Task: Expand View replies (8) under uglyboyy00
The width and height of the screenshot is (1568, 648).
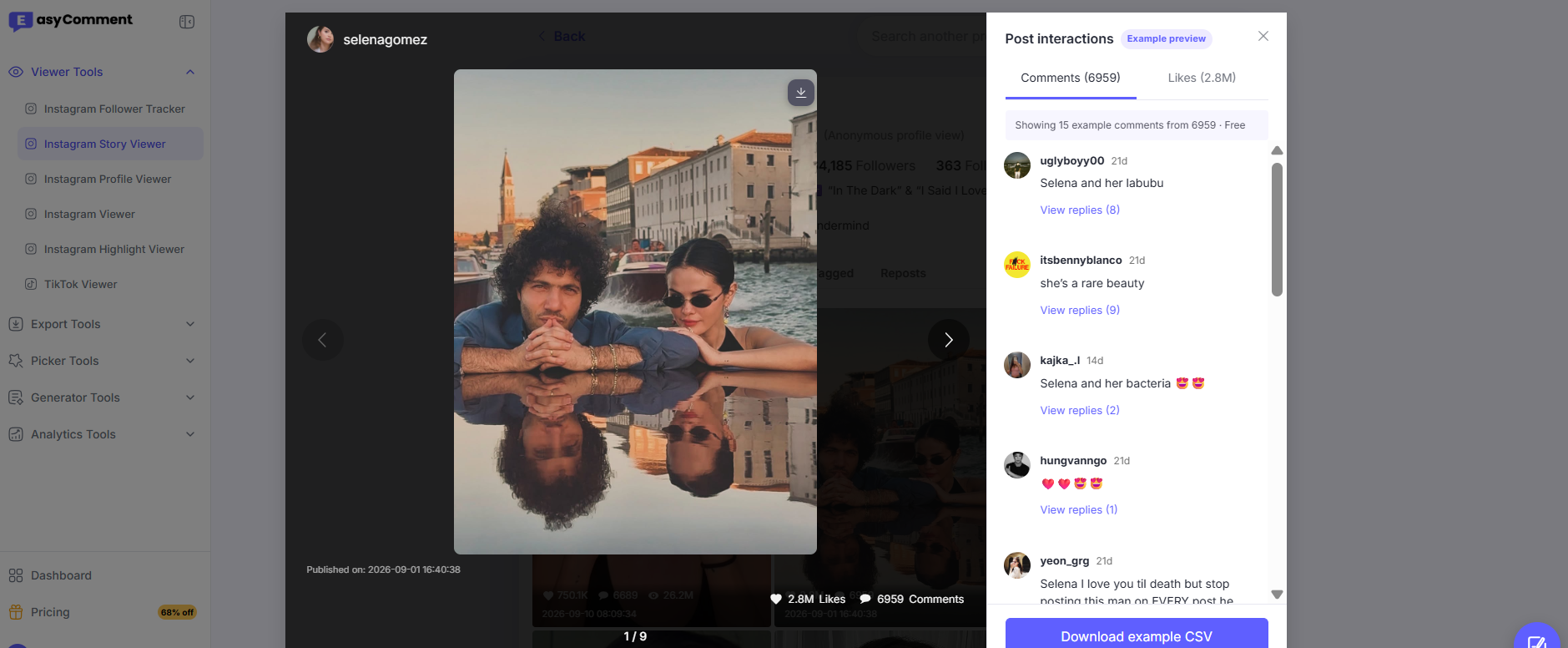Action: [x=1080, y=210]
